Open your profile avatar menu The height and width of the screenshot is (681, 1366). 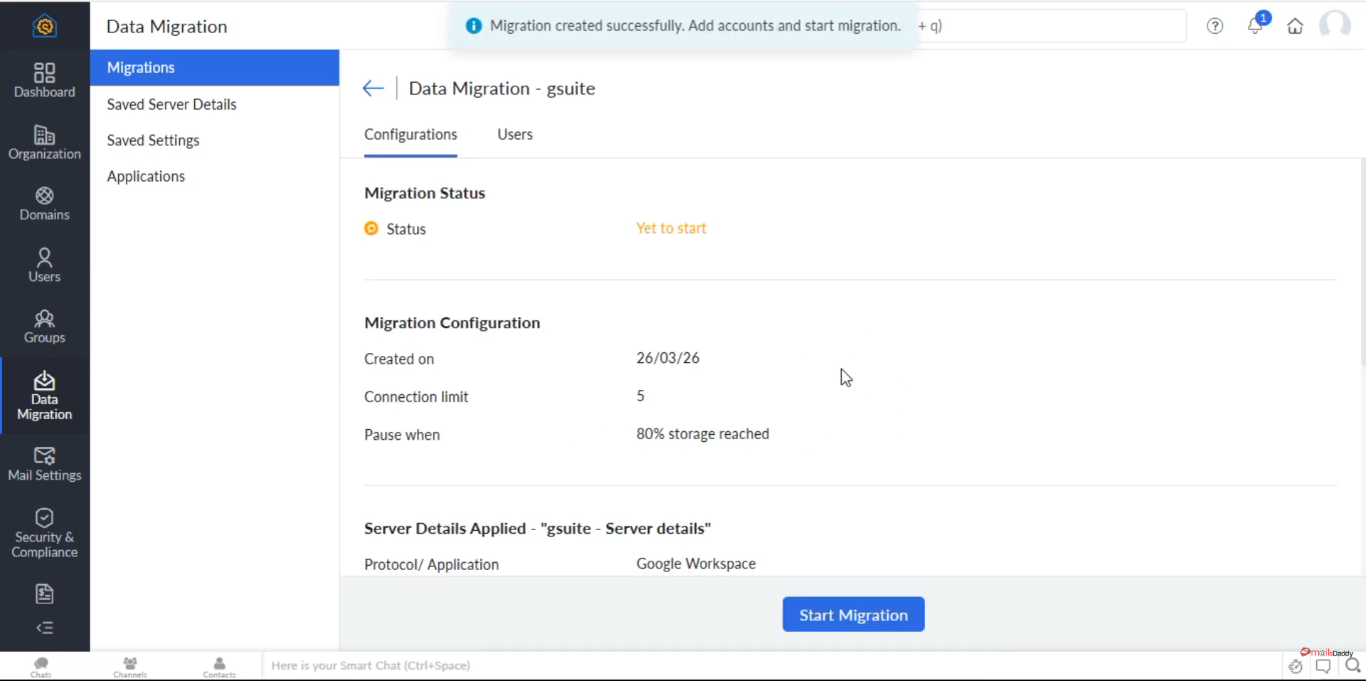click(1335, 26)
